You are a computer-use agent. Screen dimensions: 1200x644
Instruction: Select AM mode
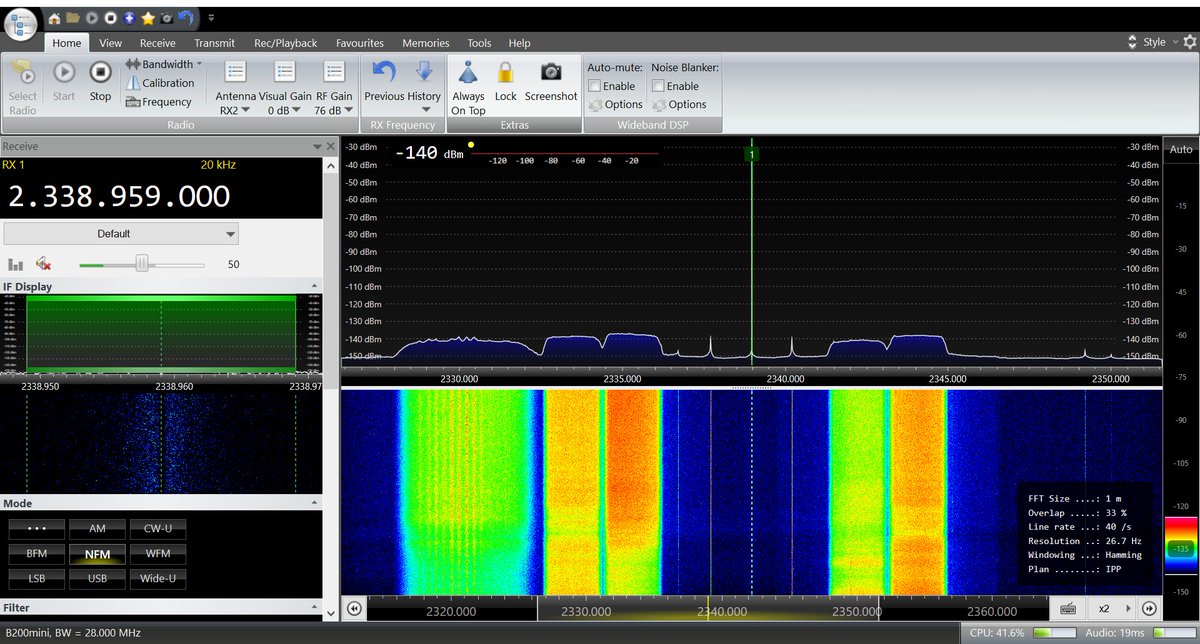coord(97,529)
